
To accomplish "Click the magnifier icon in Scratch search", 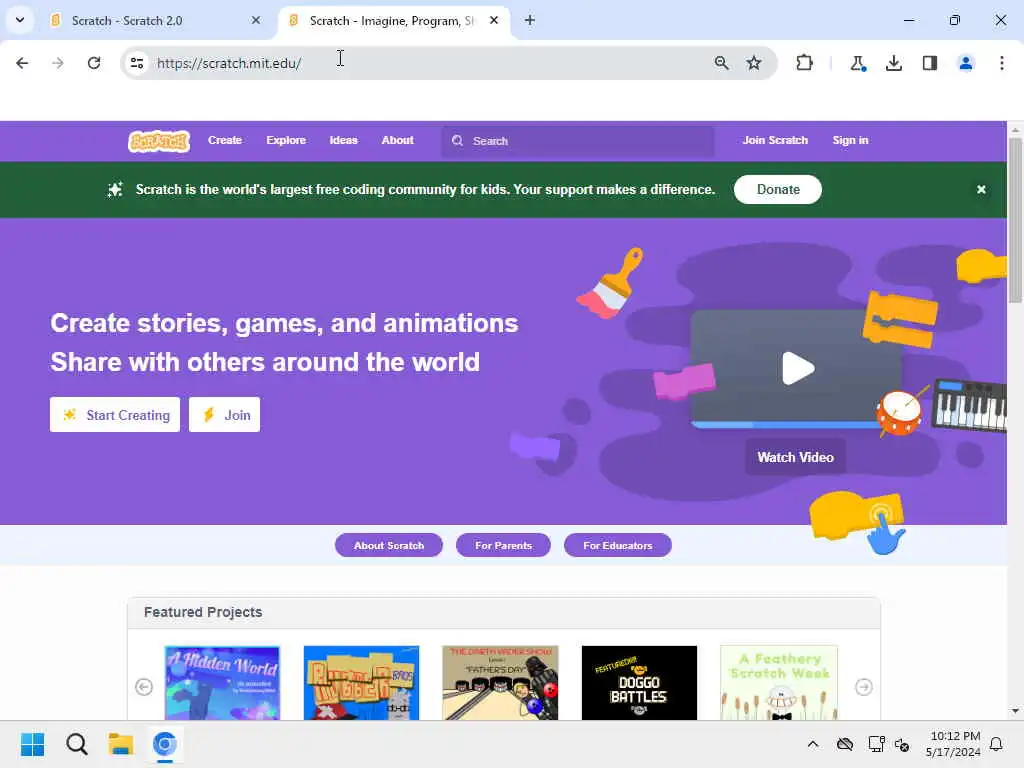I will 457,141.
